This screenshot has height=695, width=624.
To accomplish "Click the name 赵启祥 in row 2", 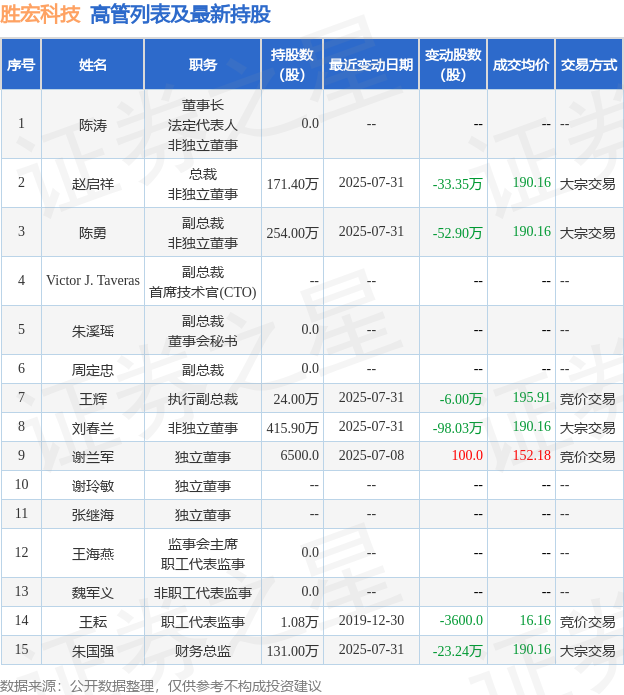I will [x=93, y=184].
